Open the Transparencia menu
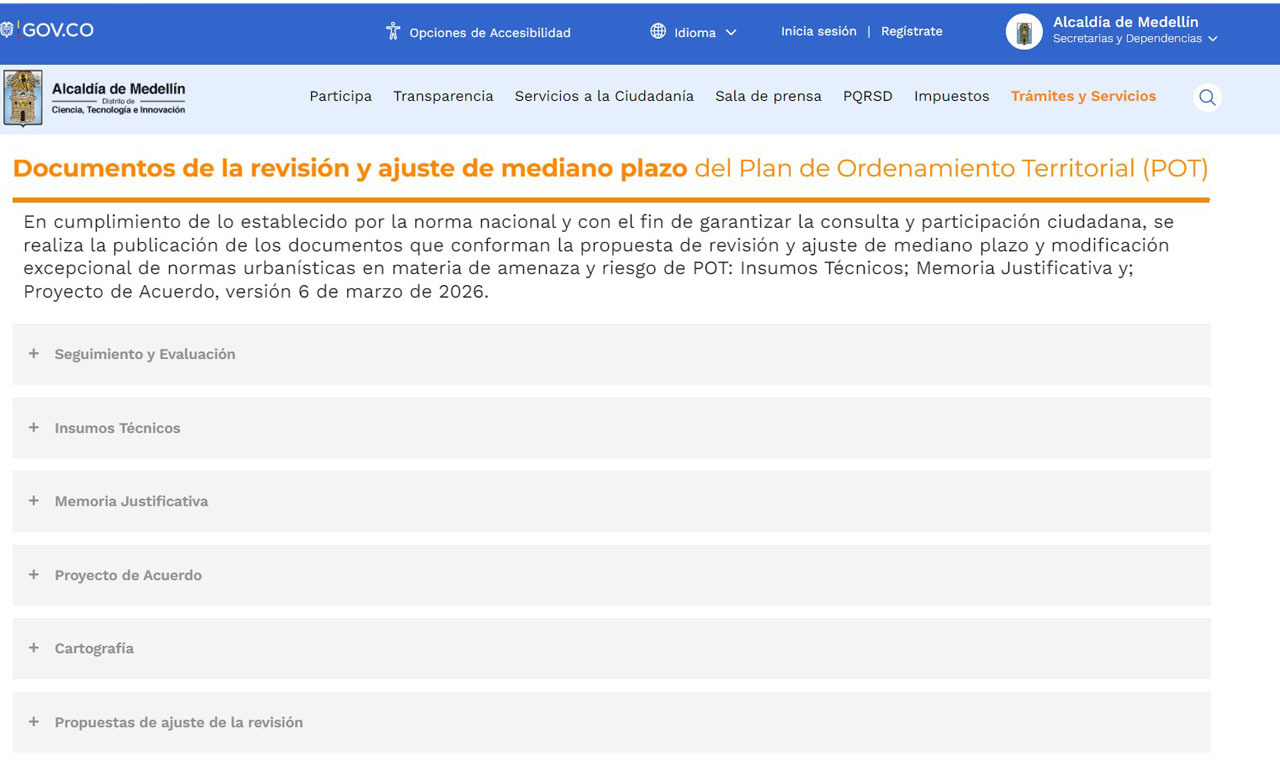The image size is (1280, 771). (x=443, y=96)
